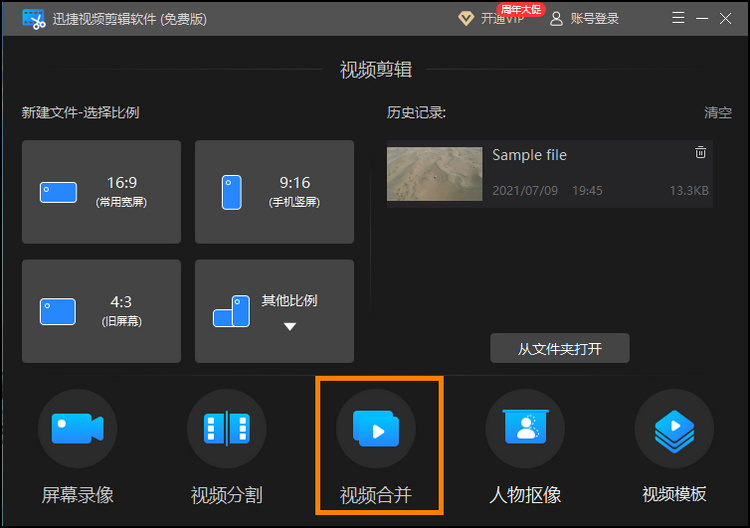Click the anniversary sale (周年大促) badge
750x528 pixels.
(521, 9)
